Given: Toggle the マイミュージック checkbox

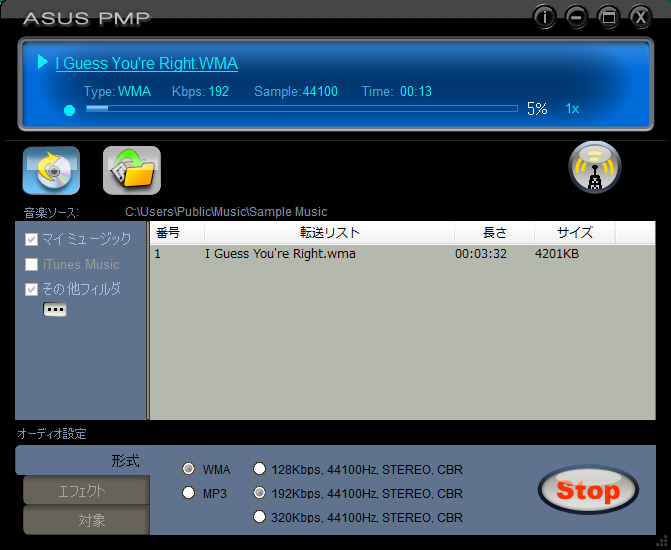Looking at the screenshot, I should [31, 239].
